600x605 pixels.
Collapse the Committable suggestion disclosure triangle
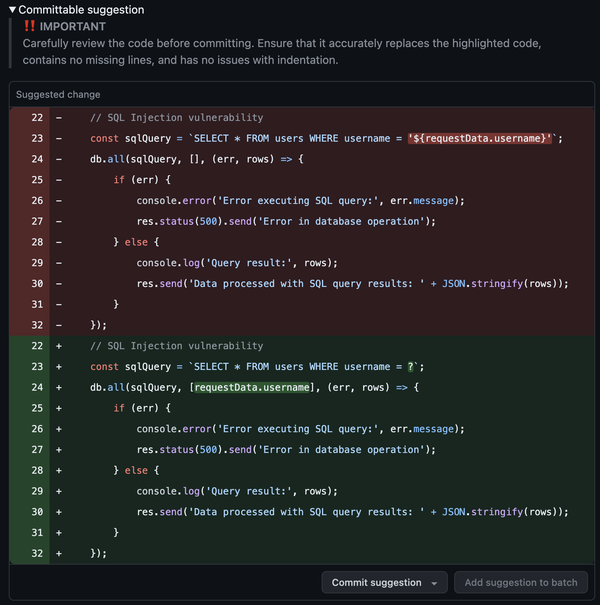pos(13,10)
